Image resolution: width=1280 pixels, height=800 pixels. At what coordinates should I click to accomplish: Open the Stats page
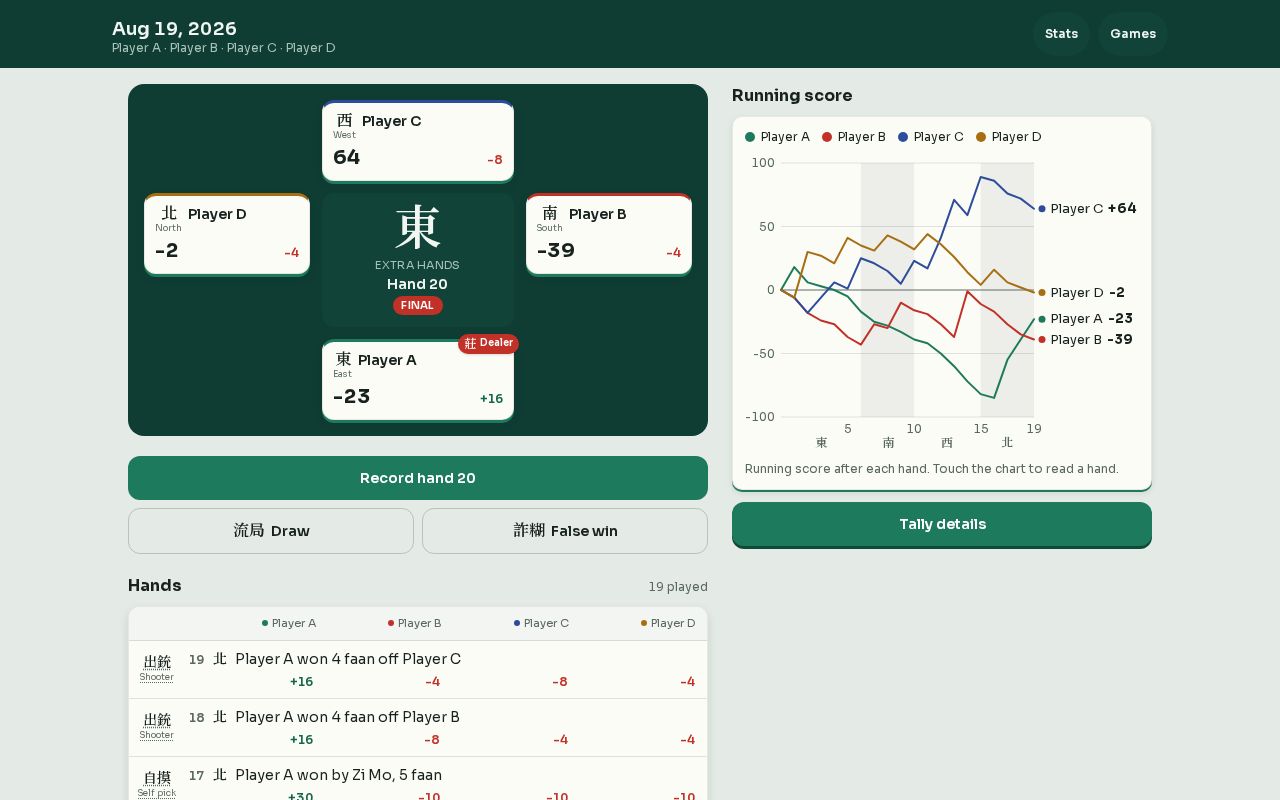pos(1061,34)
